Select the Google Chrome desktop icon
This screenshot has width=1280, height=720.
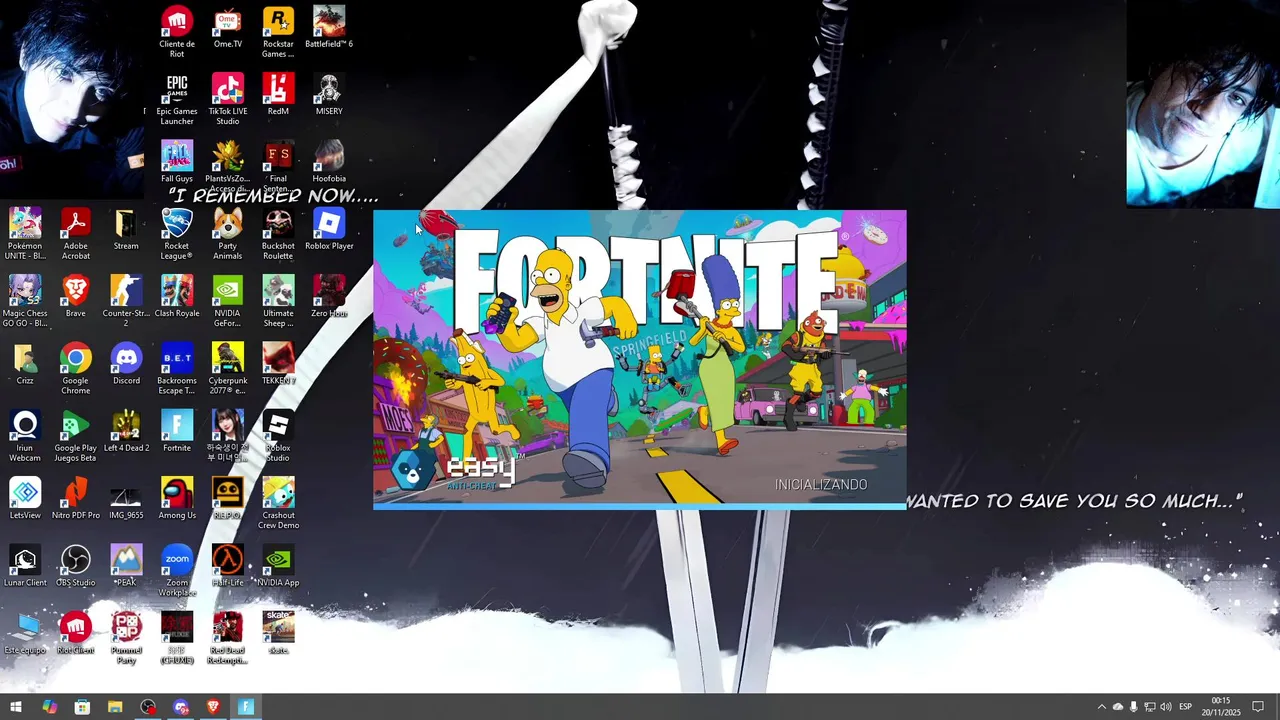76,368
